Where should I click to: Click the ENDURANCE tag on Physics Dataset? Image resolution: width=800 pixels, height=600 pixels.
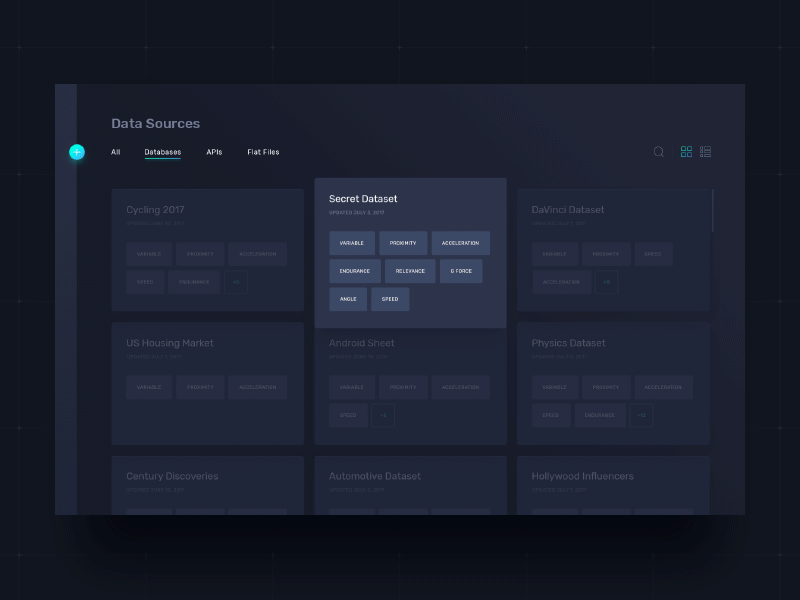(x=599, y=415)
